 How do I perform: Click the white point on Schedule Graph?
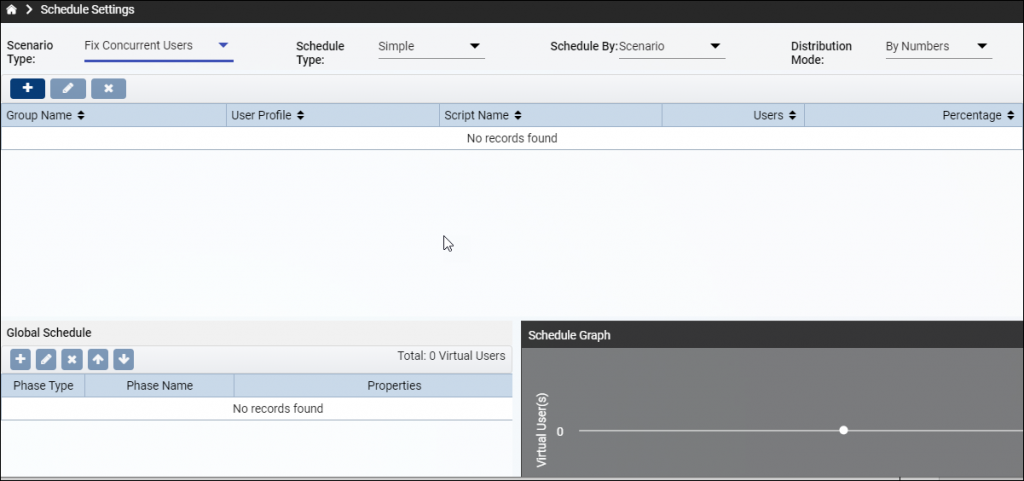click(x=844, y=430)
